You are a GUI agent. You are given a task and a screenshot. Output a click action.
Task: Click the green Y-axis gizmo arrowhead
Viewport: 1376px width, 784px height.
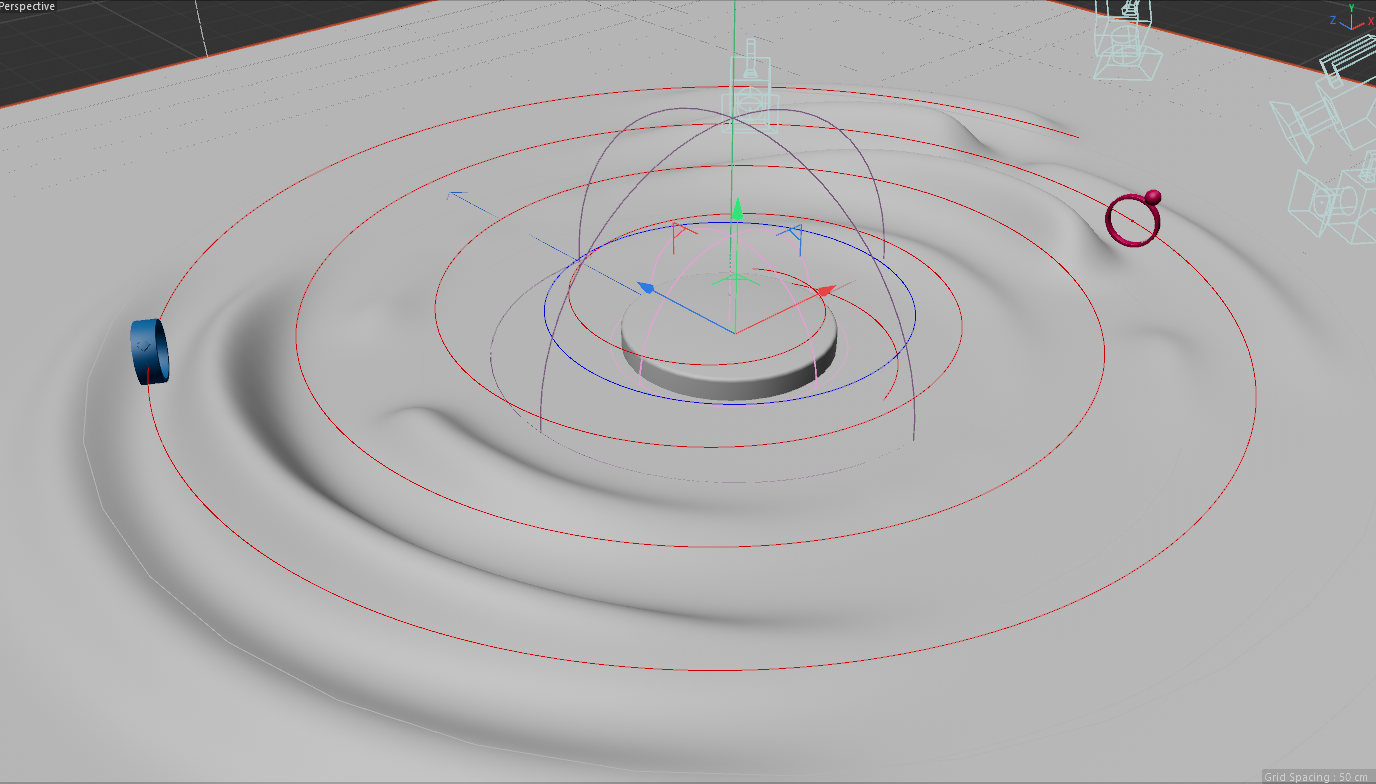[737, 209]
